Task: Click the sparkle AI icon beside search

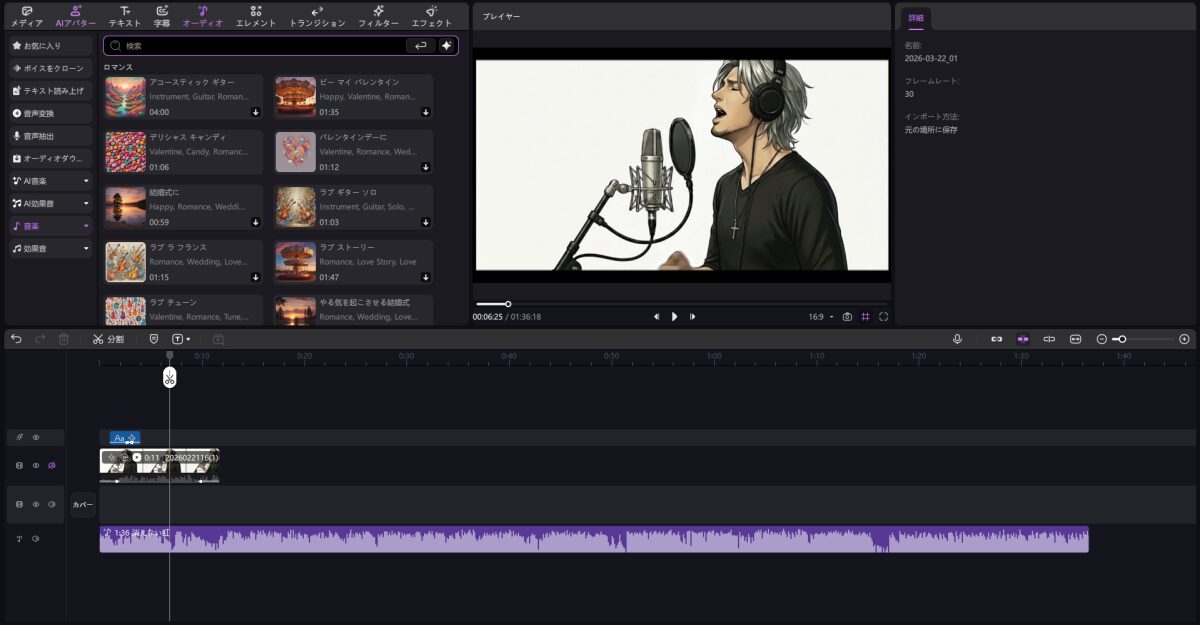Action: [x=446, y=45]
